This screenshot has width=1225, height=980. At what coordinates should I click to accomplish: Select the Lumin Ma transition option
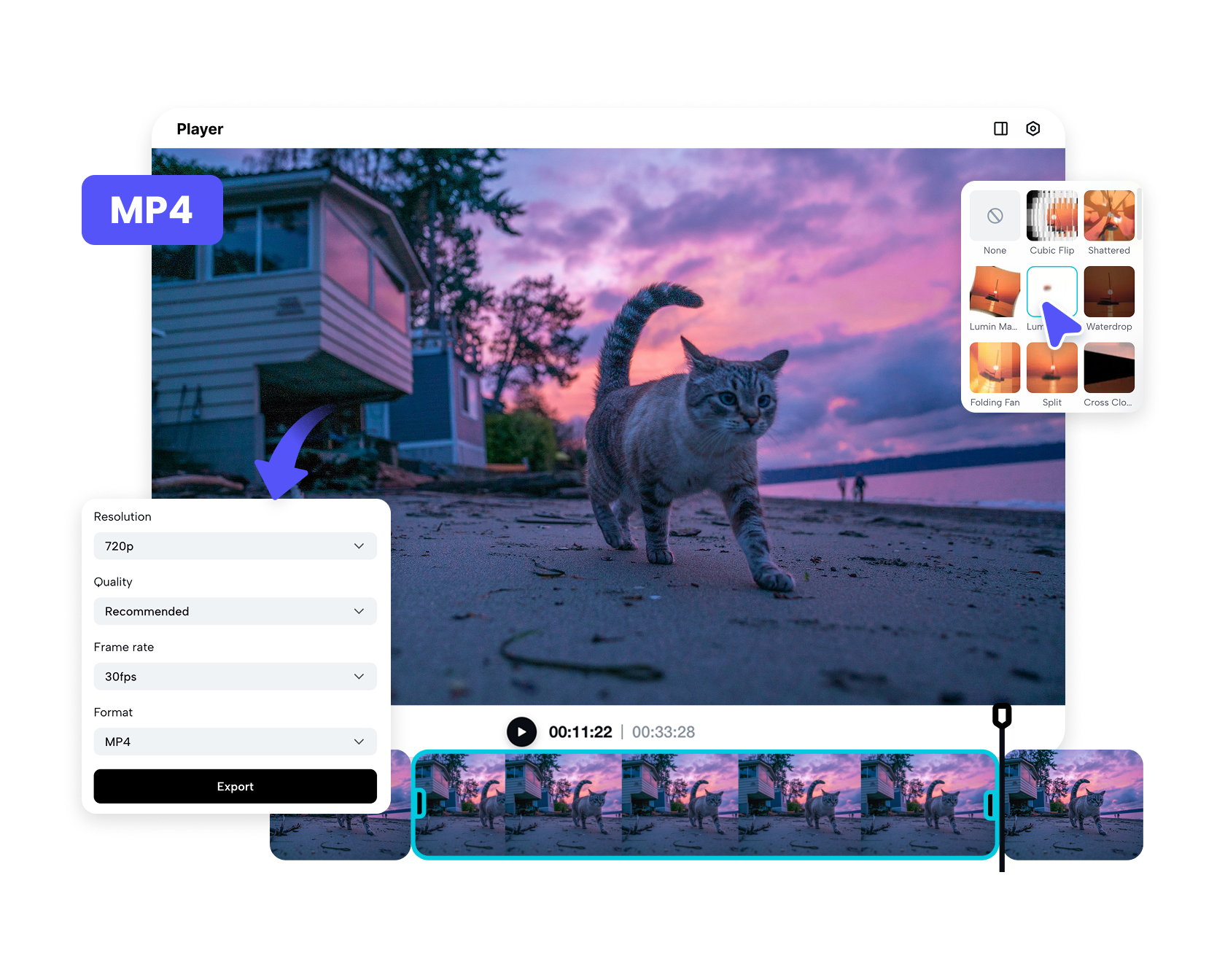point(994,292)
